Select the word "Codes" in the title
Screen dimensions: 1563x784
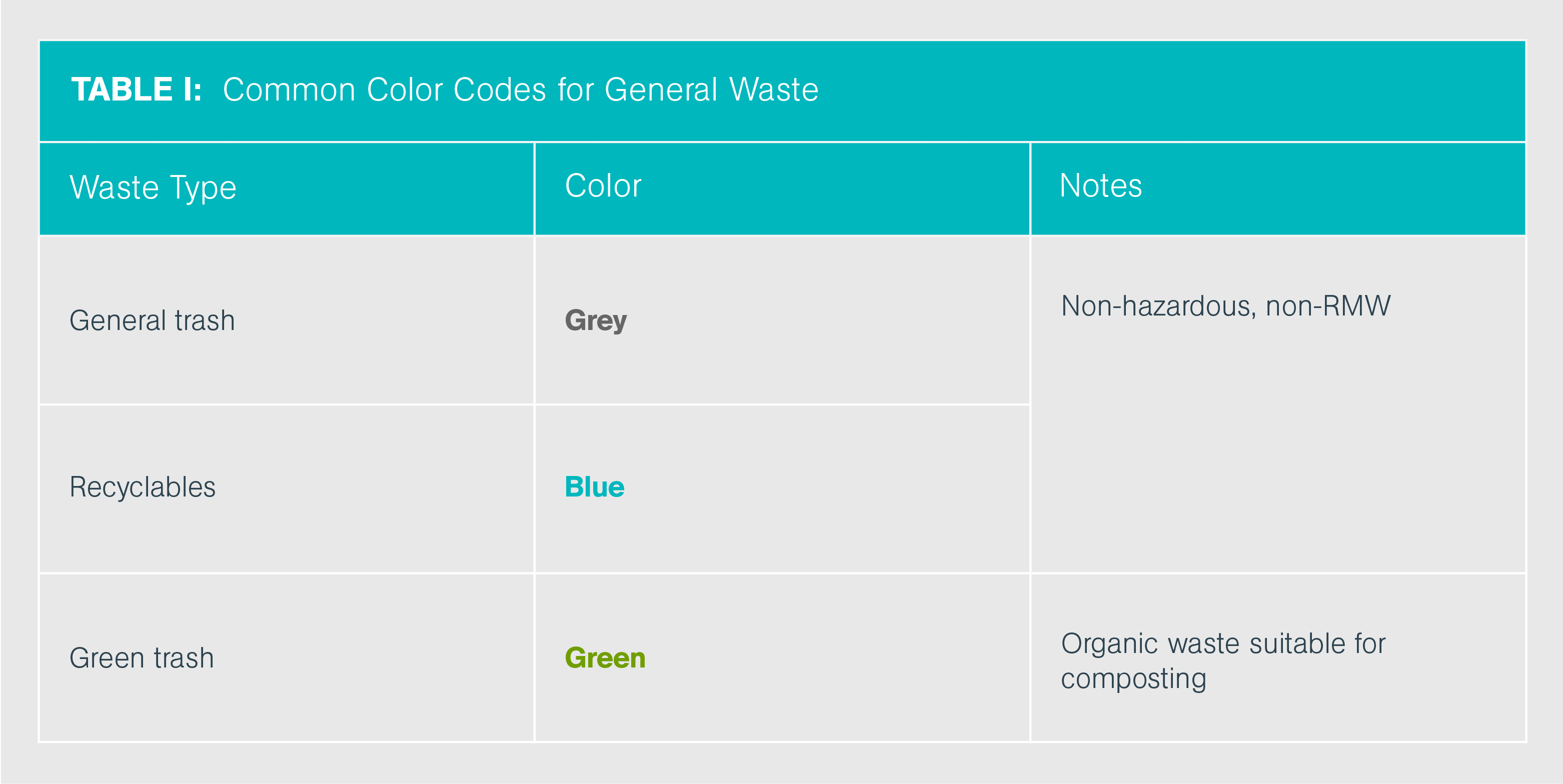[499, 89]
